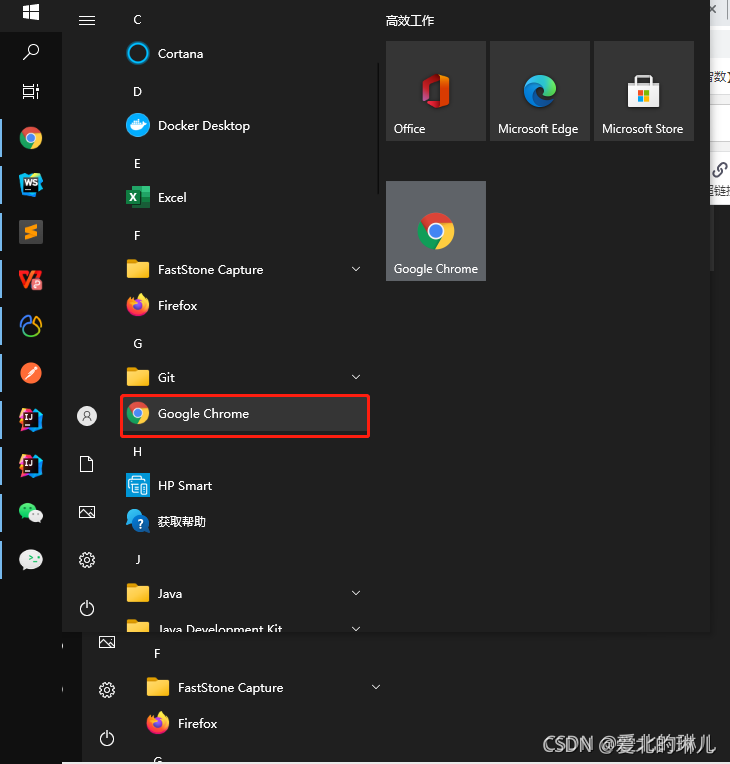Open Settings gear in Start menu side rail
730x764 pixels.
tap(87, 560)
